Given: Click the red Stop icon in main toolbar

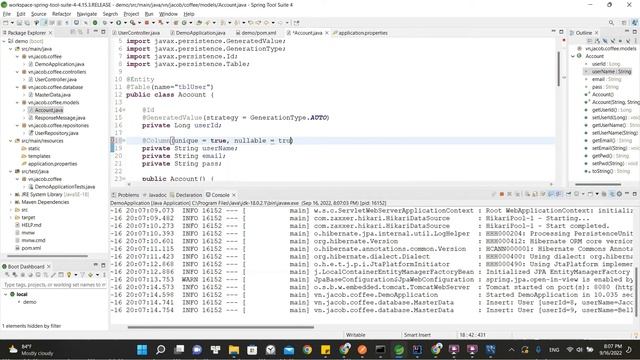Looking at the screenshot, I should click(x=147, y=23).
